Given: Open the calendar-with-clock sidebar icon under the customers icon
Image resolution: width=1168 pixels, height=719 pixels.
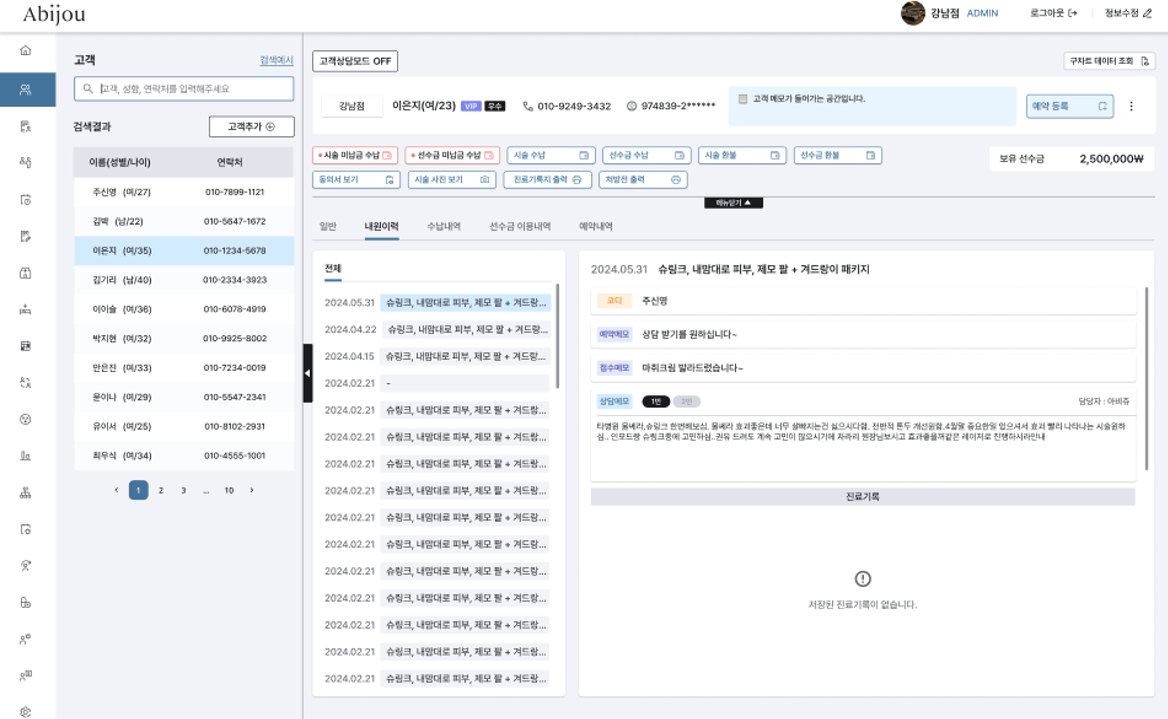Looking at the screenshot, I should tap(25, 200).
